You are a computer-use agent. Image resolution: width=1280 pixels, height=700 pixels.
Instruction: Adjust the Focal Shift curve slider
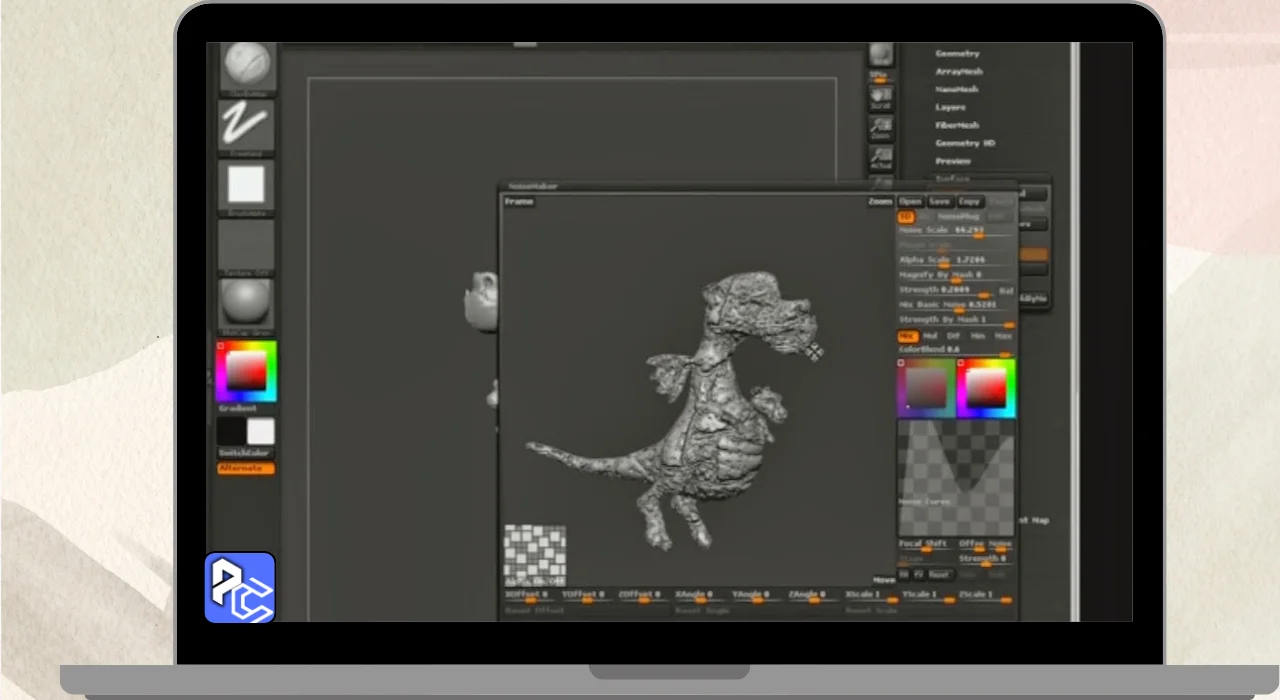[926, 545]
